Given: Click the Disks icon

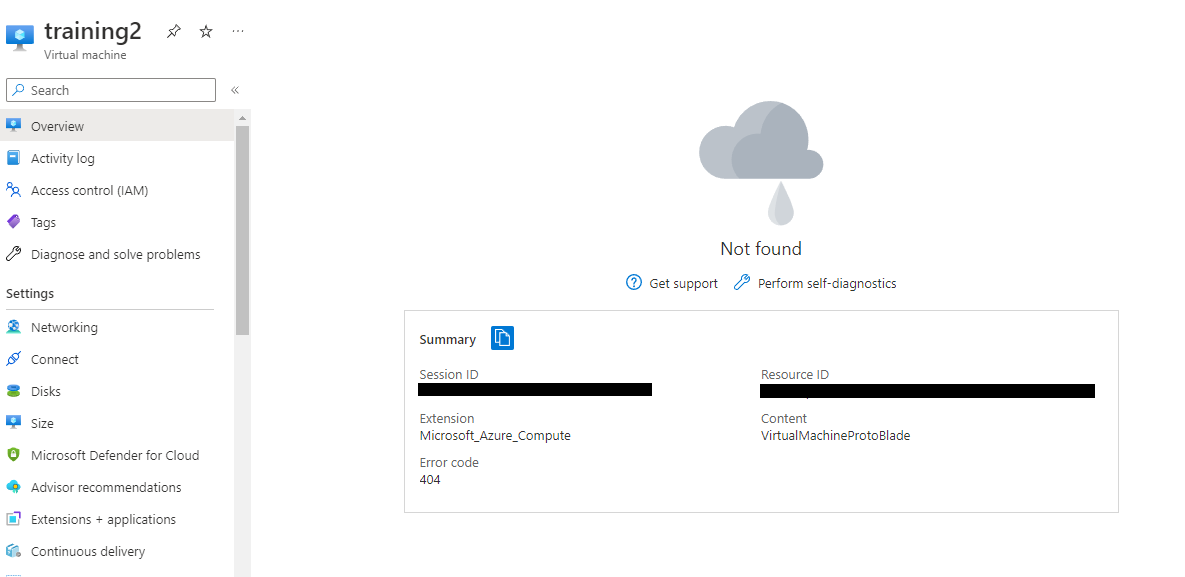Looking at the screenshot, I should (x=14, y=391).
